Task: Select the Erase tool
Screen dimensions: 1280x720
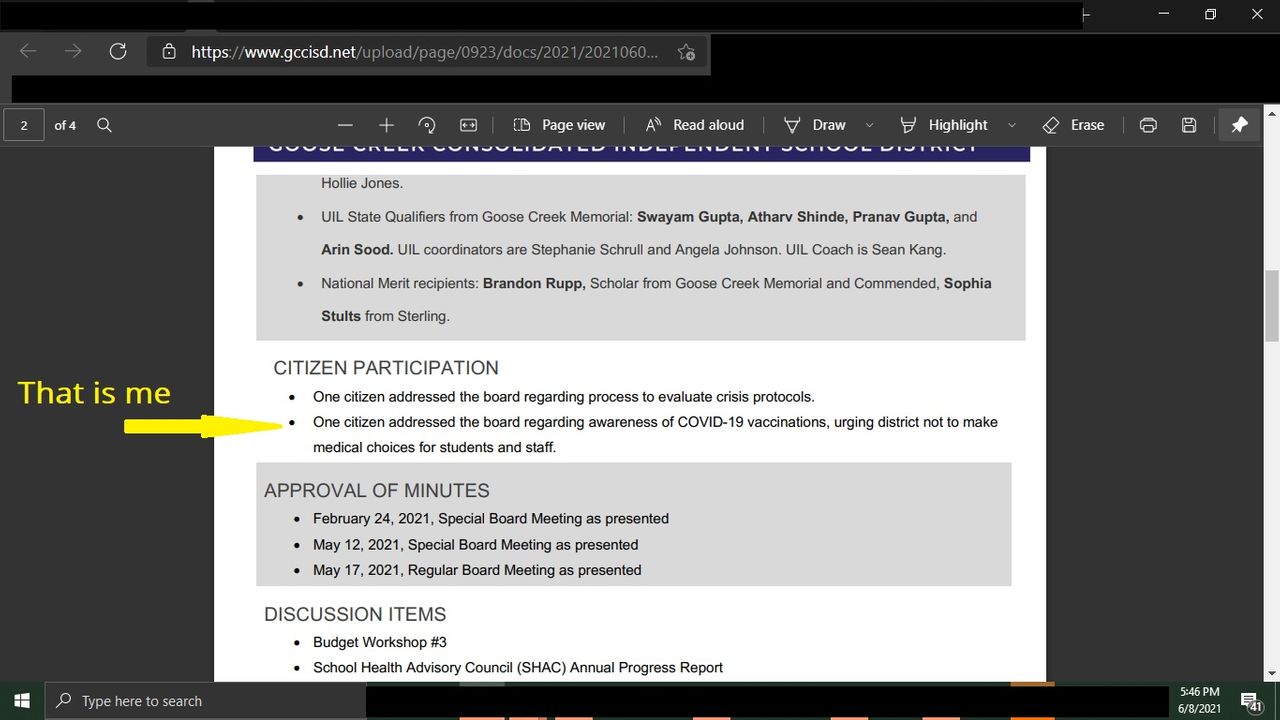Action: click(x=1073, y=125)
